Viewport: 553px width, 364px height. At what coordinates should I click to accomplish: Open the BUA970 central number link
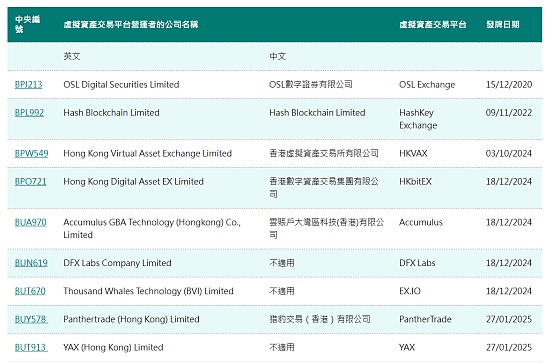30,223
